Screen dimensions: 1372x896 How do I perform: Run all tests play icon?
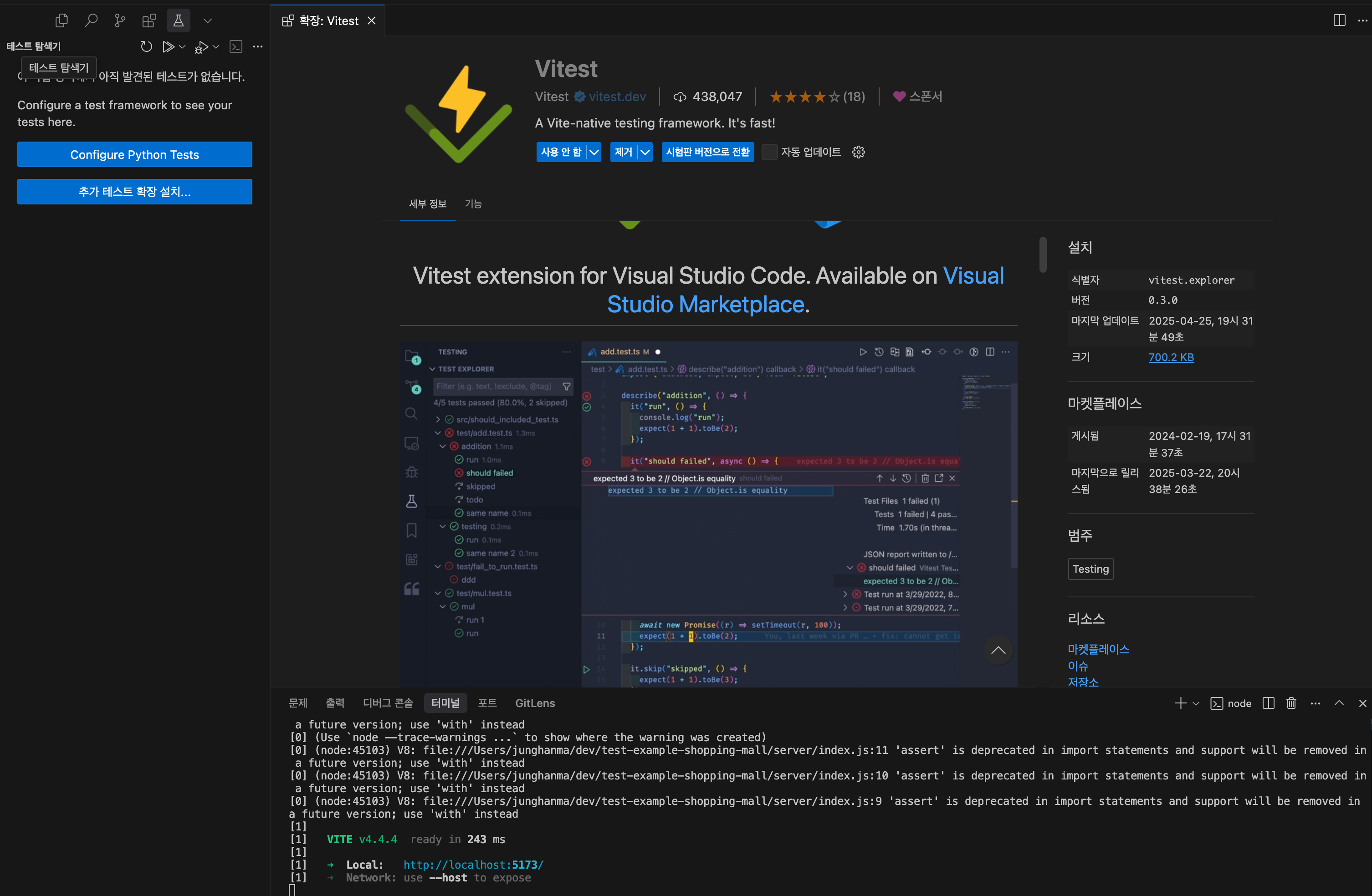pos(168,47)
